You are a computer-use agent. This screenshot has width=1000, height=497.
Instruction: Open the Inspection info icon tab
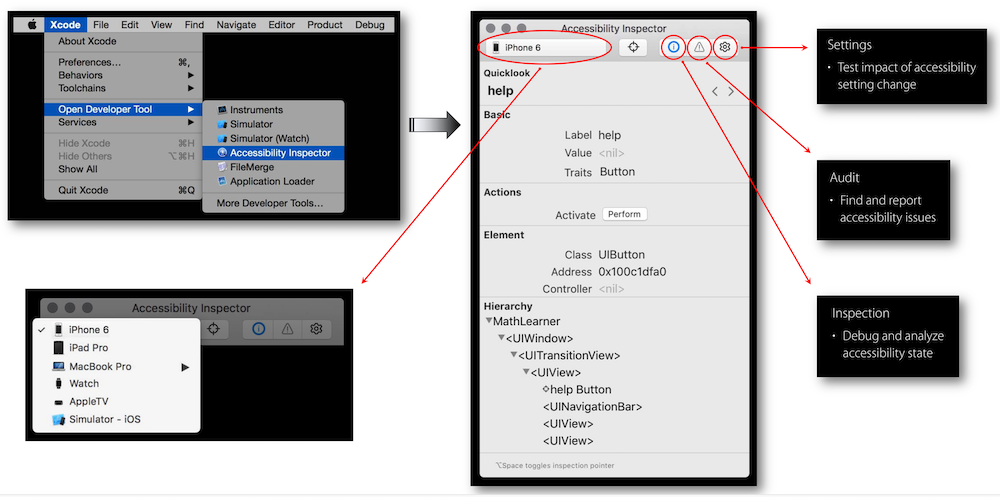(674, 47)
